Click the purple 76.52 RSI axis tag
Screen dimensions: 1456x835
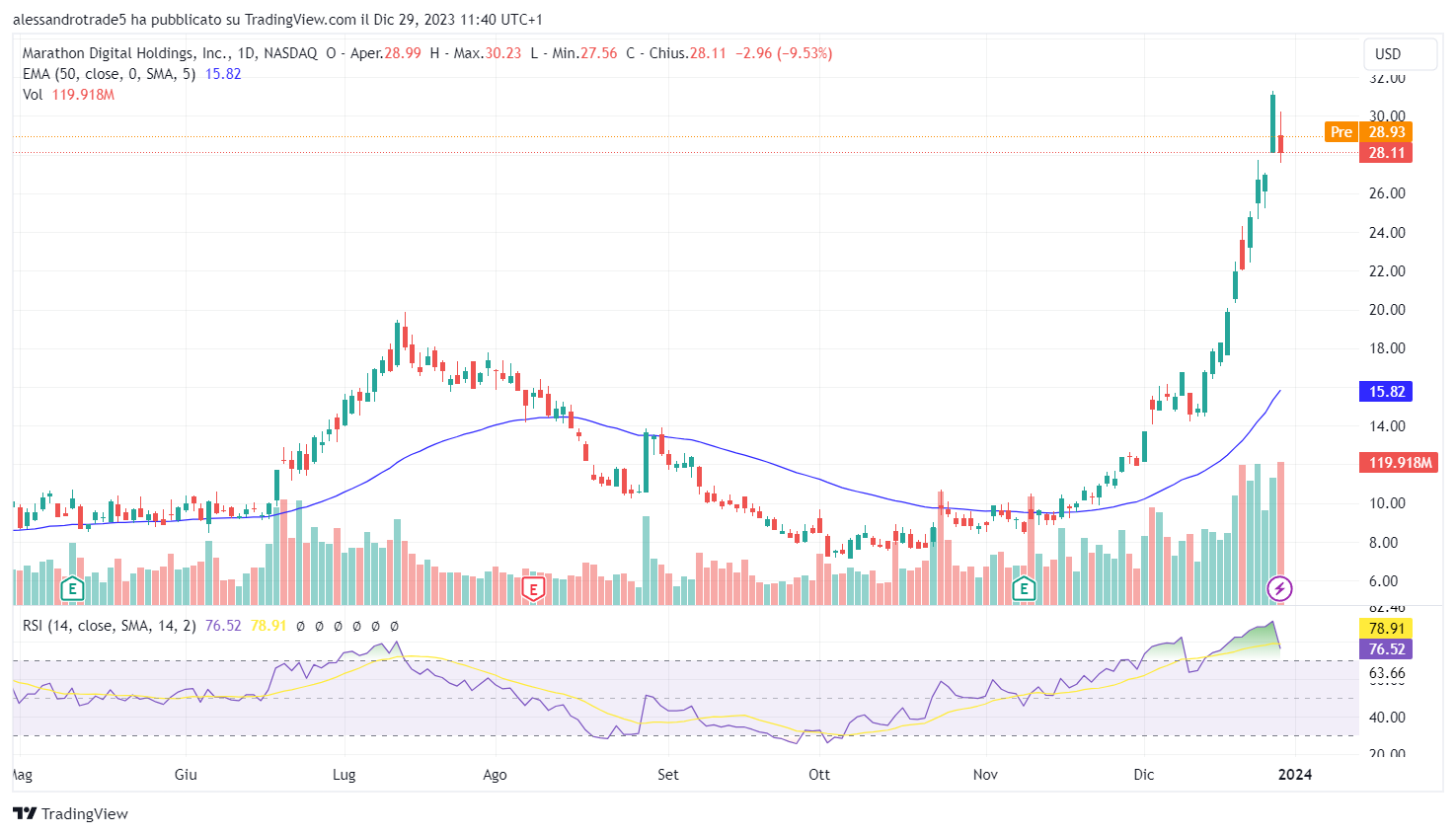point(1386,649)
